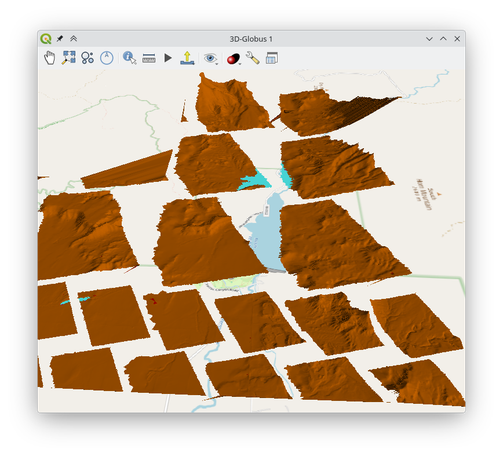Open the eye camera view dropdown
The height and width of the screenshot is (457, 503).
click(211, 58)
